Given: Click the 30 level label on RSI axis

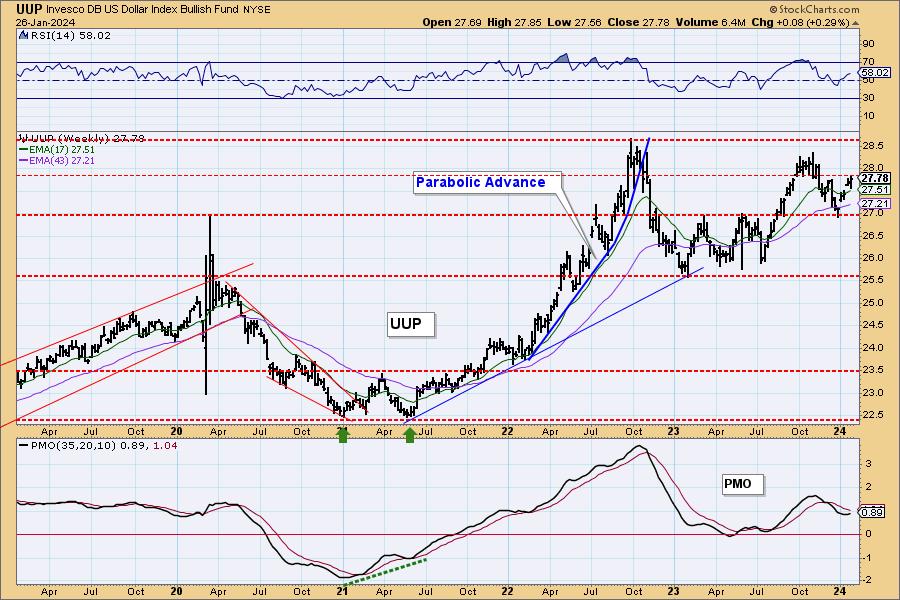Looking at the screenshot, I should (868, 98).
